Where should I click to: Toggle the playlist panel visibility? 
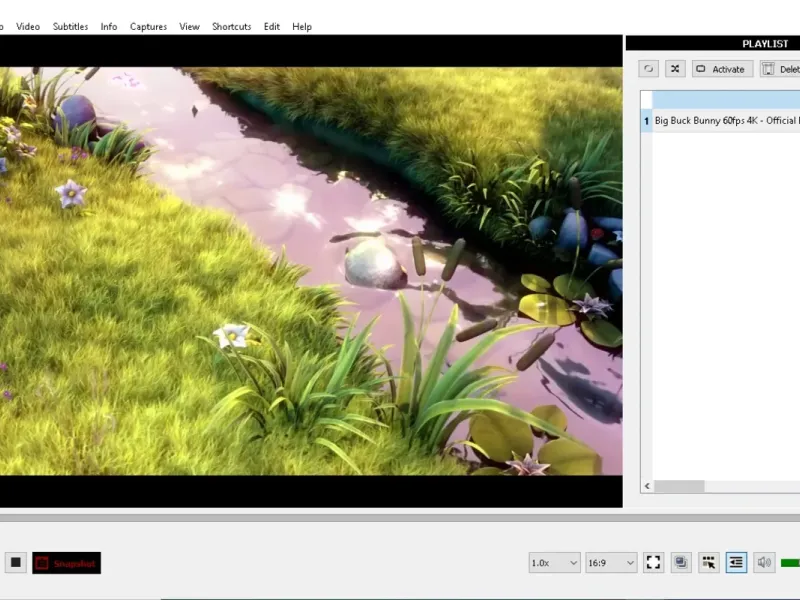tap(737, 563)
